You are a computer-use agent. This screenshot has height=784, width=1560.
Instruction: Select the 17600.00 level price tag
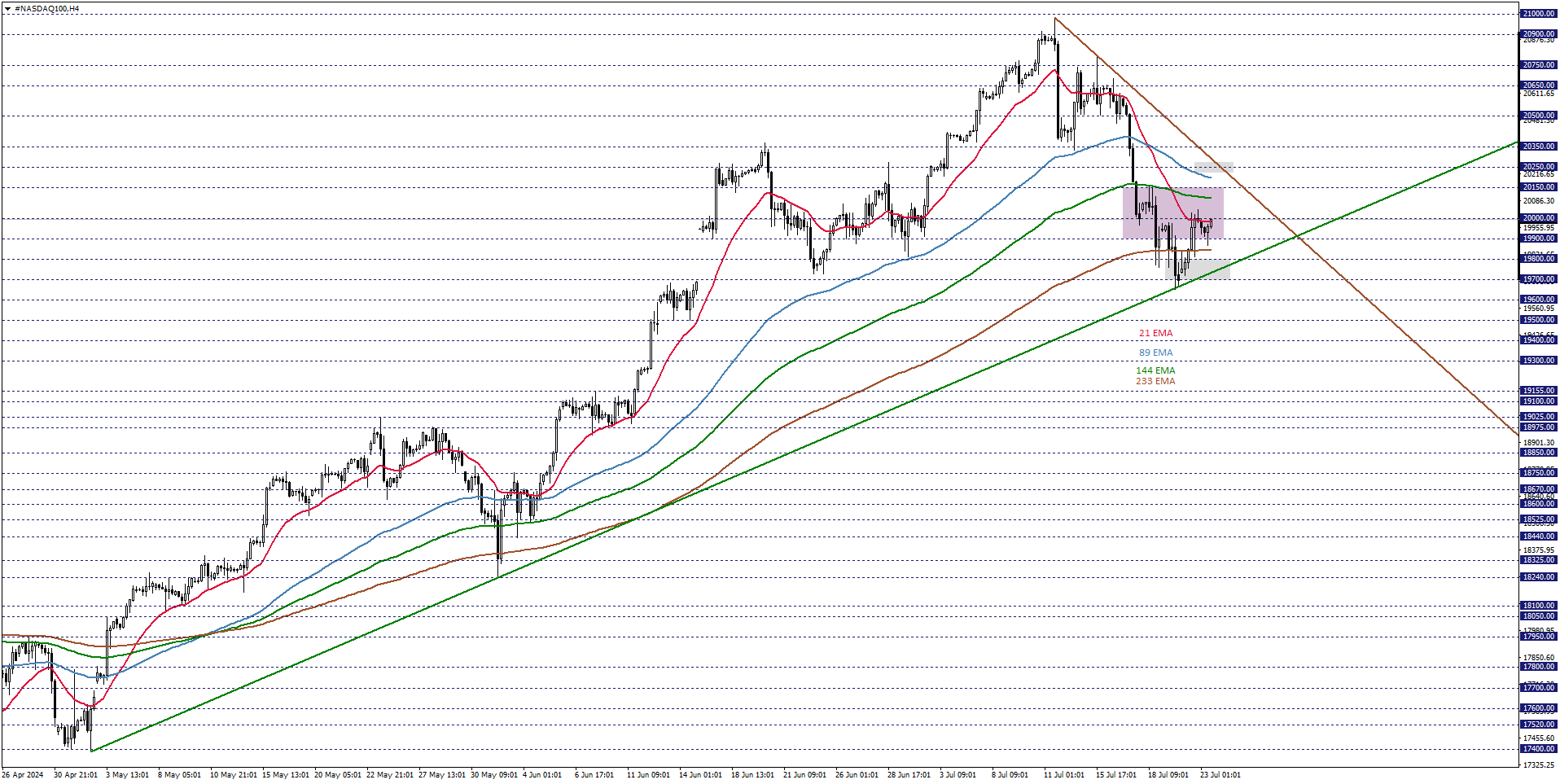1538,708
